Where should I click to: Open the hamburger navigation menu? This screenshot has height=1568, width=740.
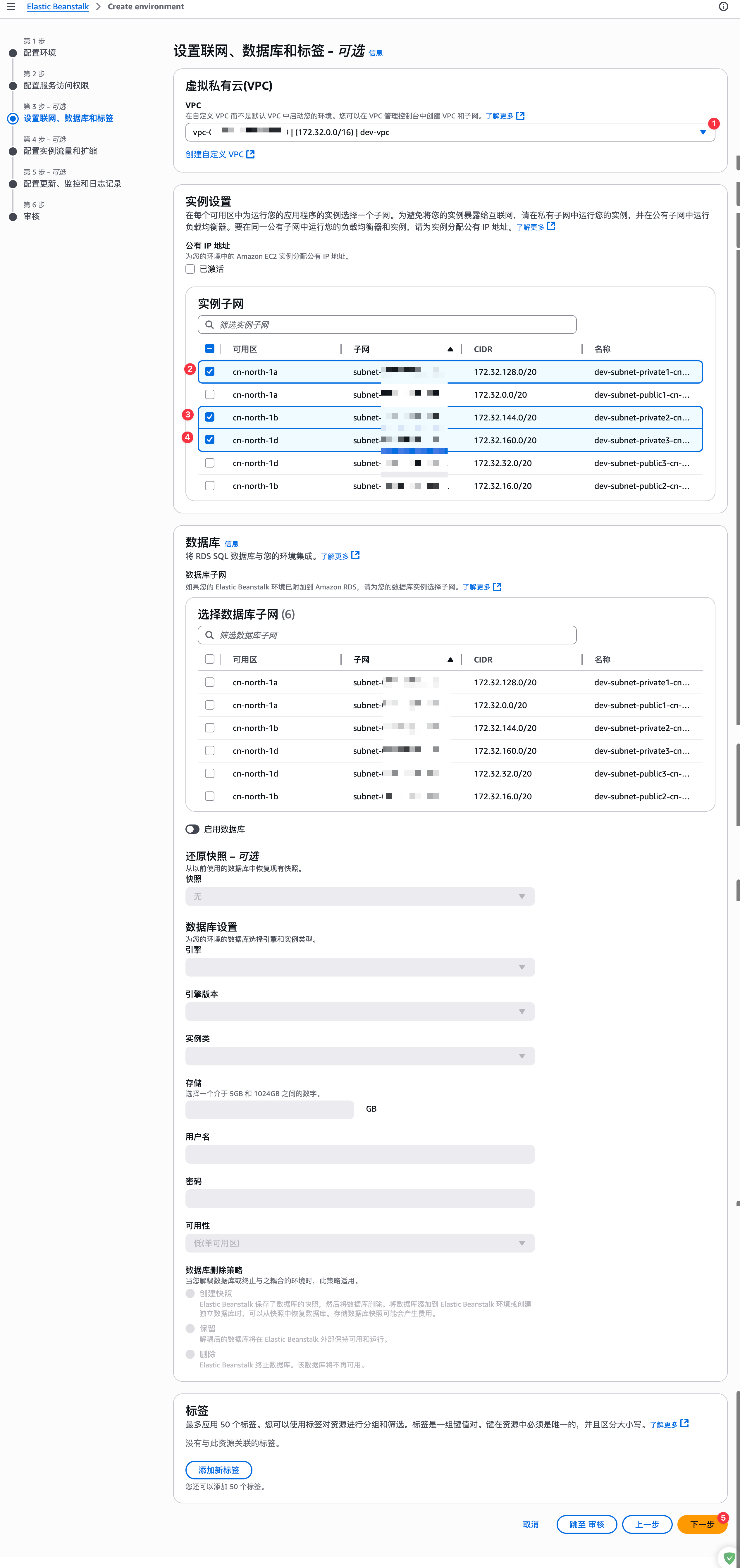[11, 7]
